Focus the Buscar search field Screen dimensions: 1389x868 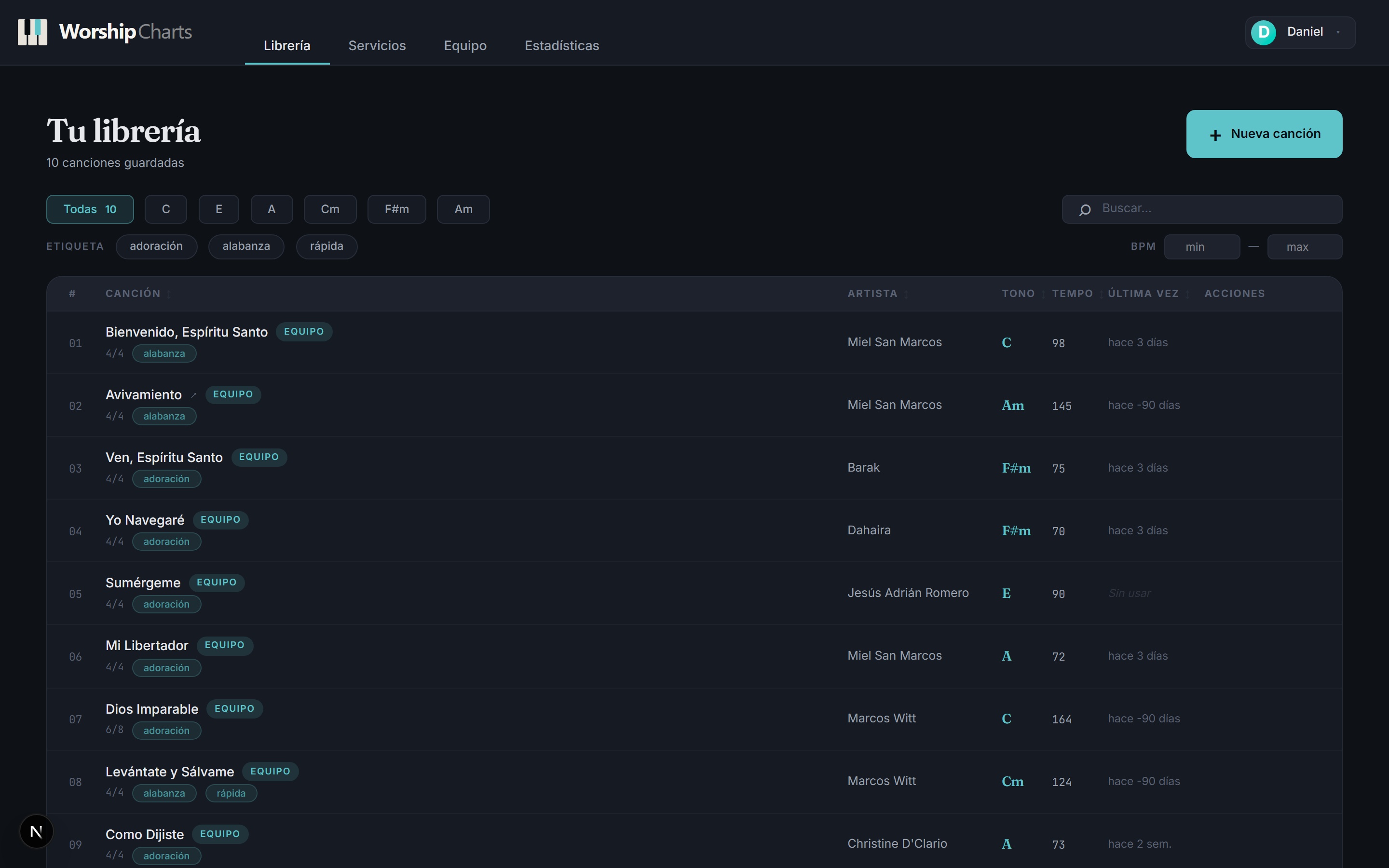(x=1202, y=209)
